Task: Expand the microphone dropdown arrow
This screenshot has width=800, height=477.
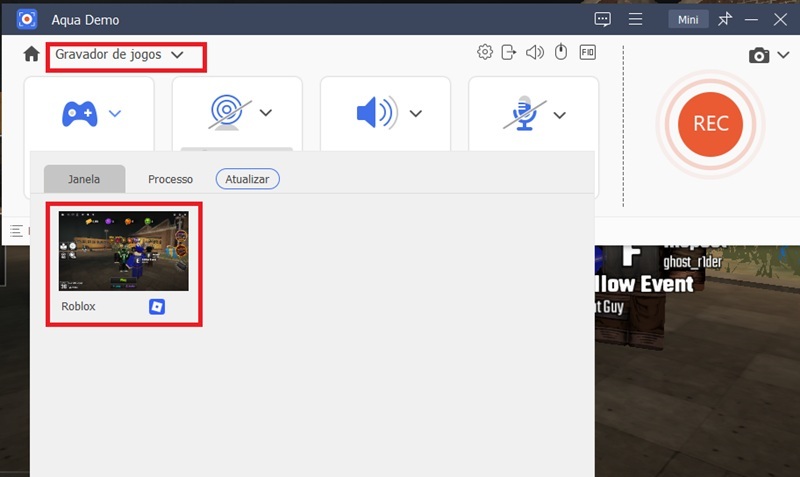Action: point(560,115)
